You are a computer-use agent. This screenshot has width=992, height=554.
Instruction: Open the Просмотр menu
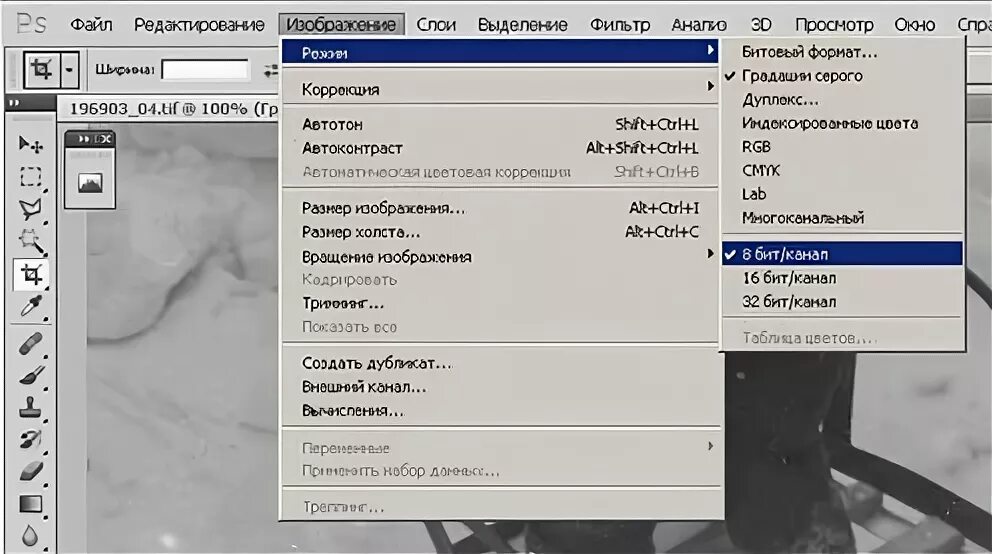[x=834, y=25]
